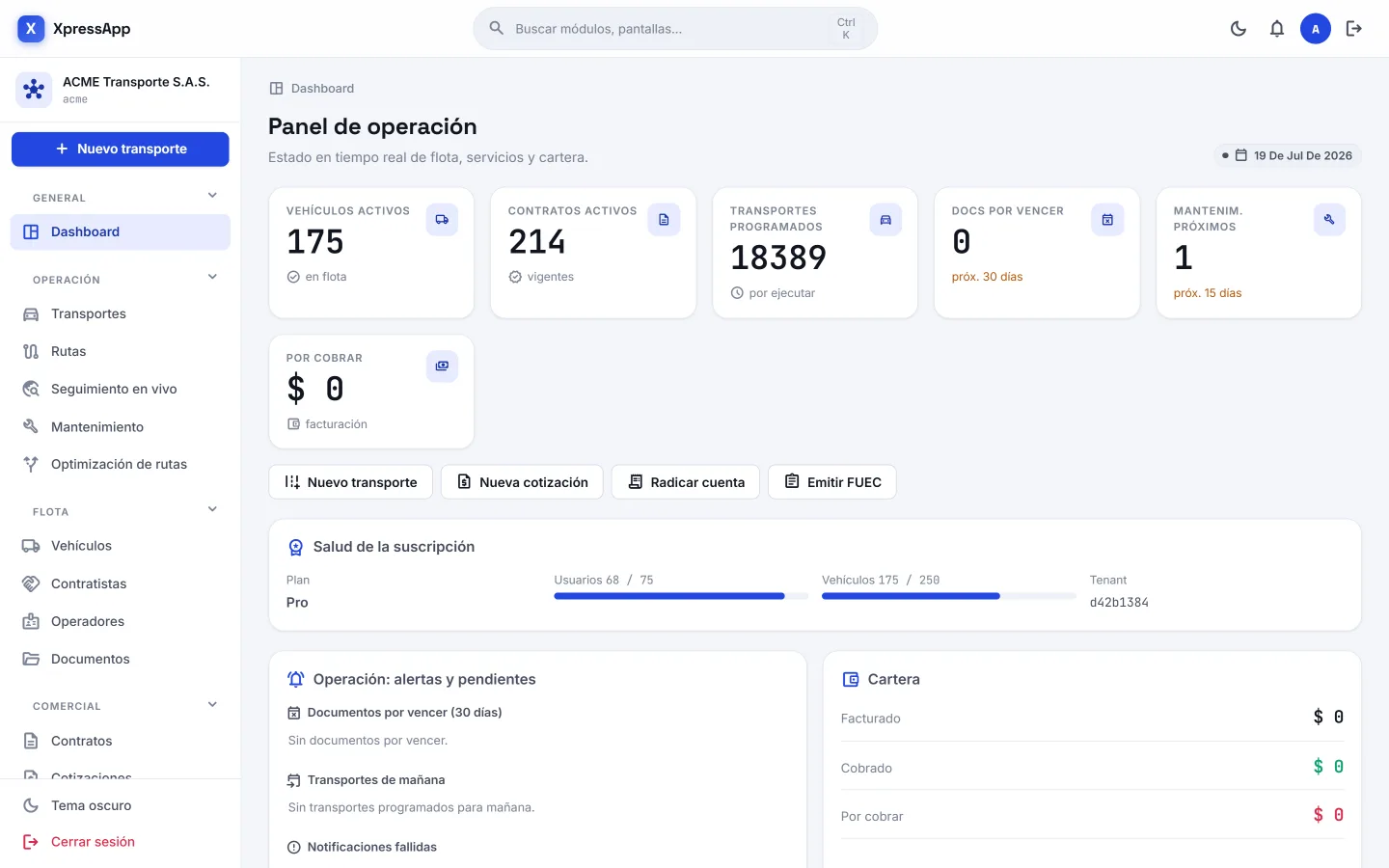Screen dimensions: 1389x868
Task: Open Documentos in sidebar
Action: (121, 659)
